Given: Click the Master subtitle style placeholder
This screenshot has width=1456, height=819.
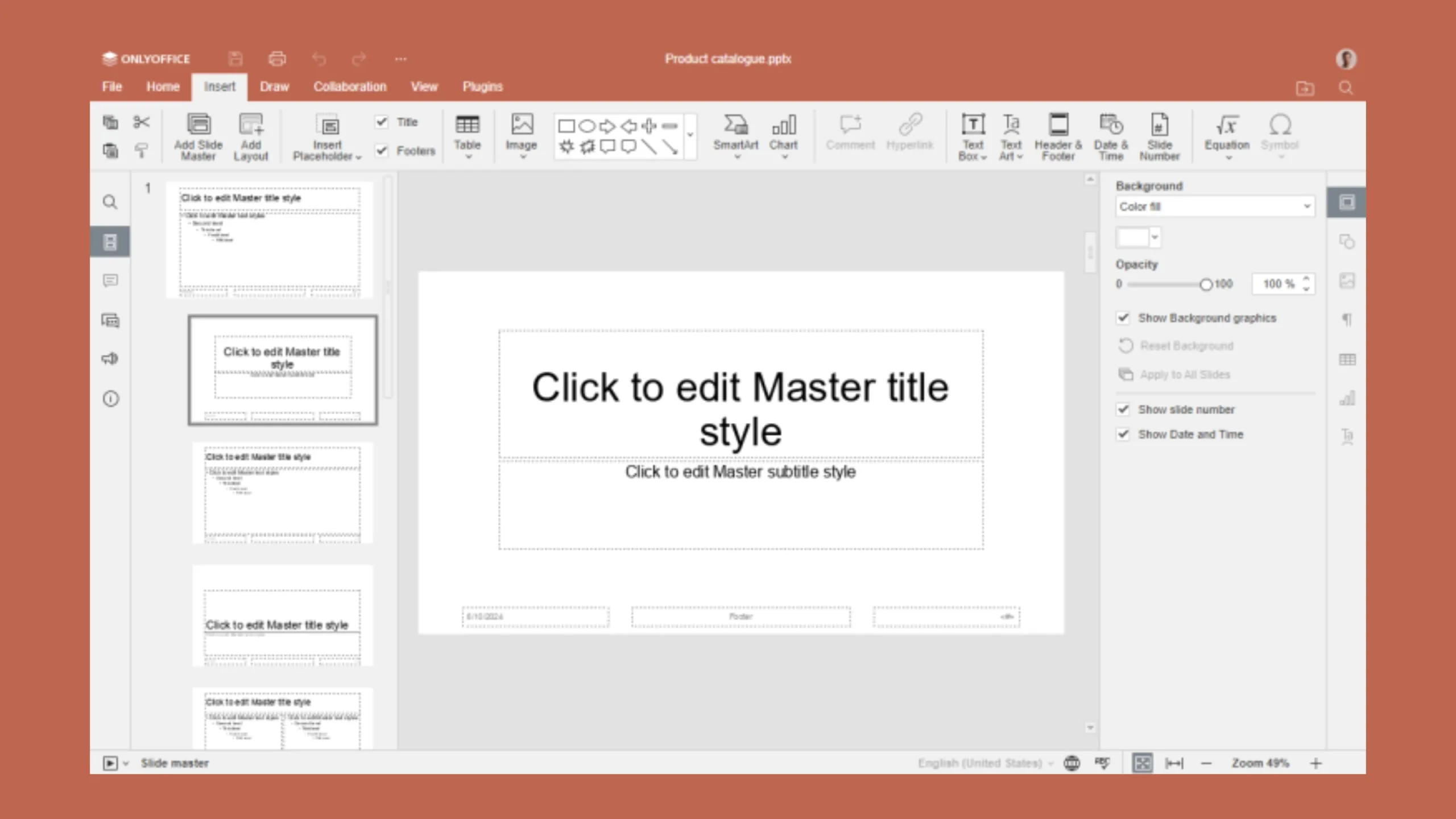Looking at the screenshot, I should (x=741, y=504).
